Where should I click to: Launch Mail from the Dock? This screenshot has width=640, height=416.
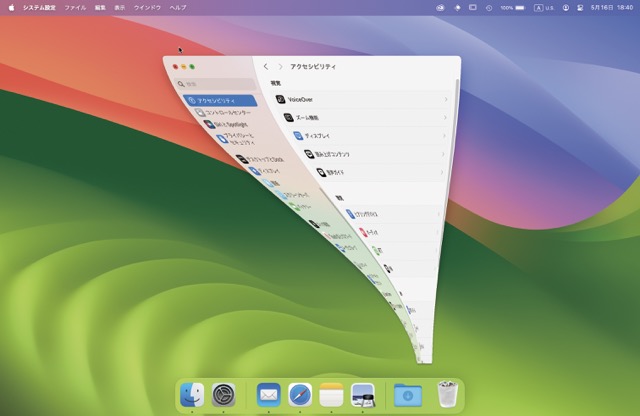tap(269, 394)
